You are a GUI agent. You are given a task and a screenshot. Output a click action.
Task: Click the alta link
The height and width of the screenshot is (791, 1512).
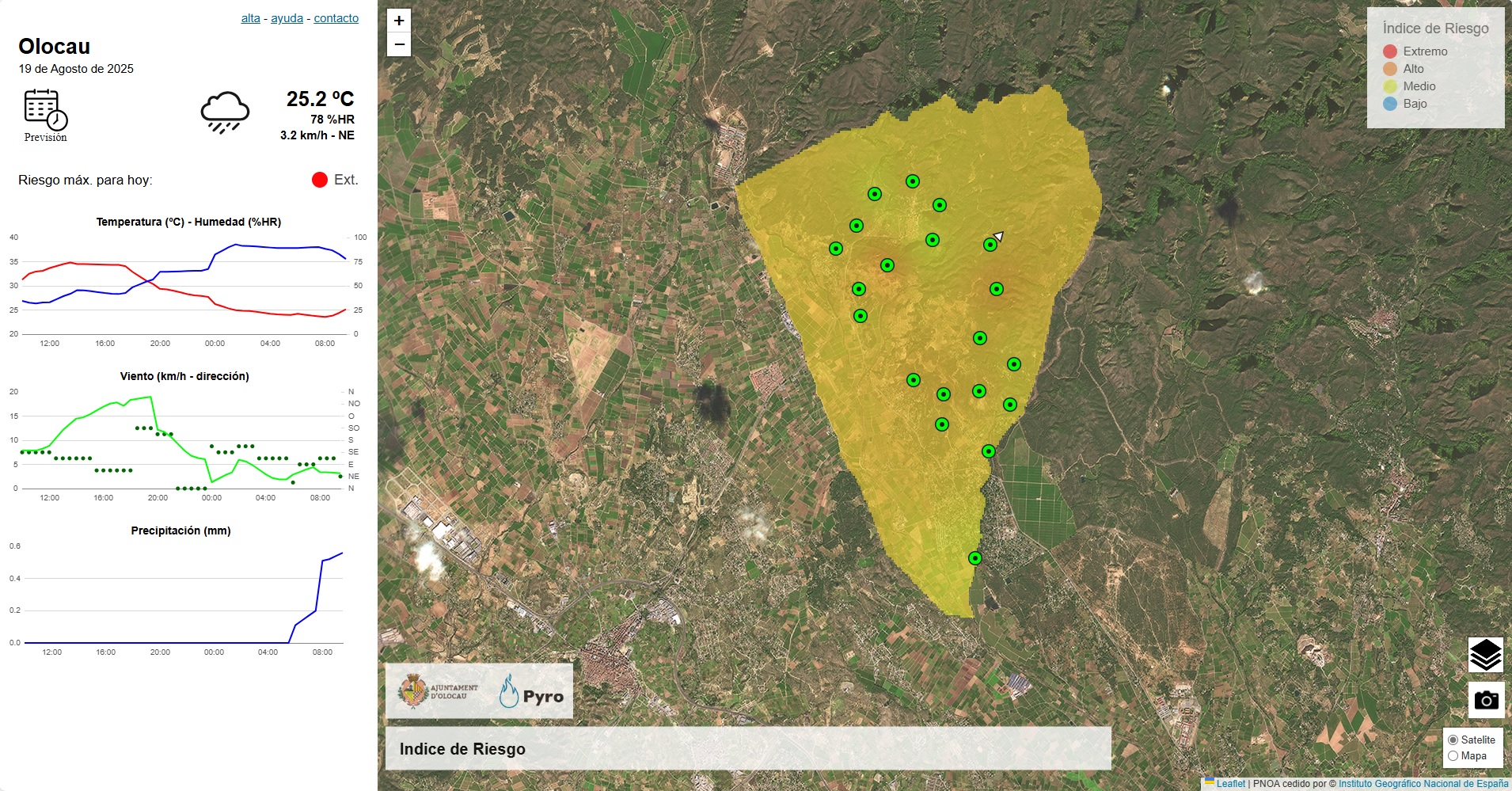pos(249,17)
